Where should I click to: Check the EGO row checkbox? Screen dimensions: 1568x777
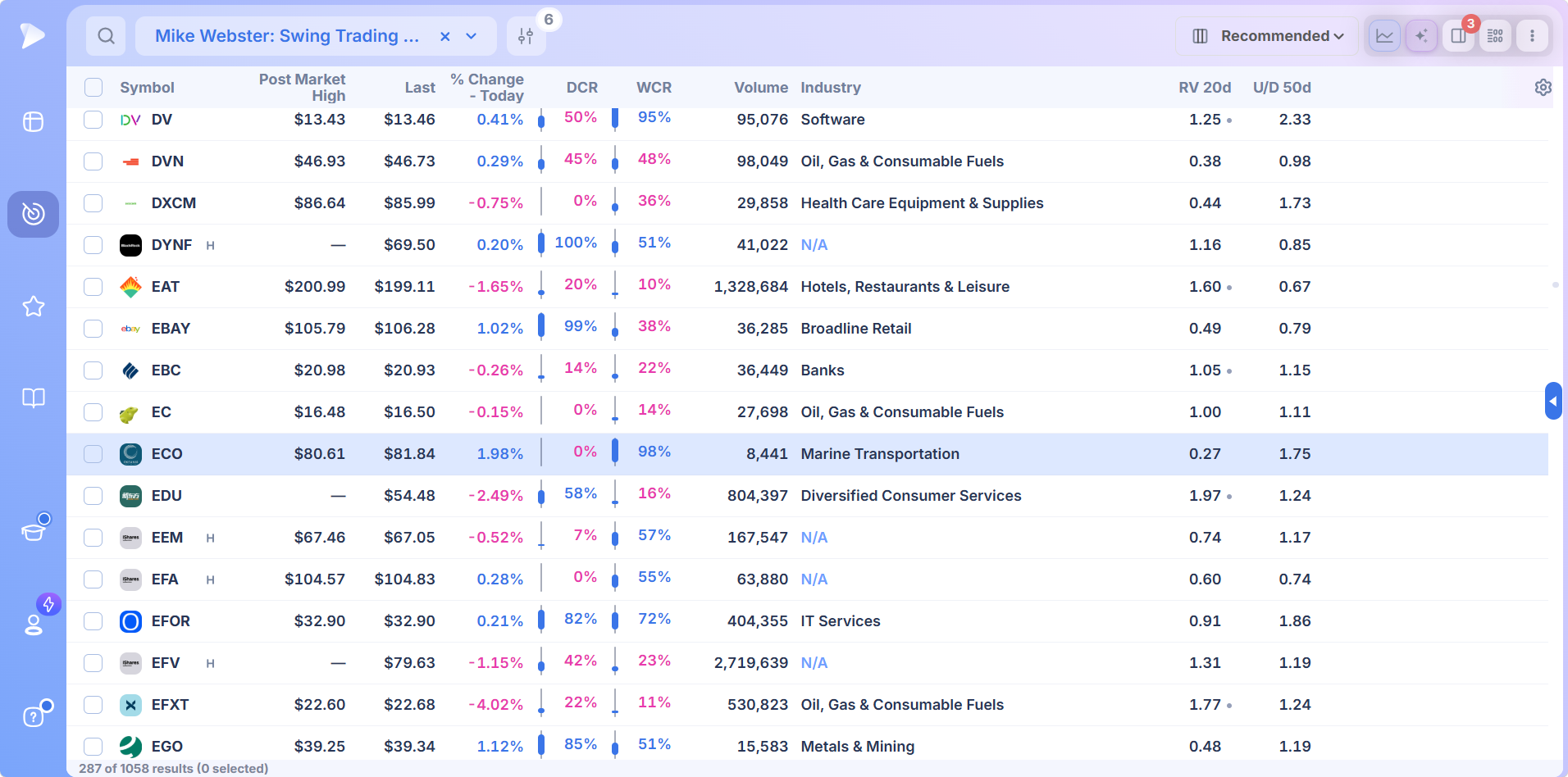click(x=93, y=747)
